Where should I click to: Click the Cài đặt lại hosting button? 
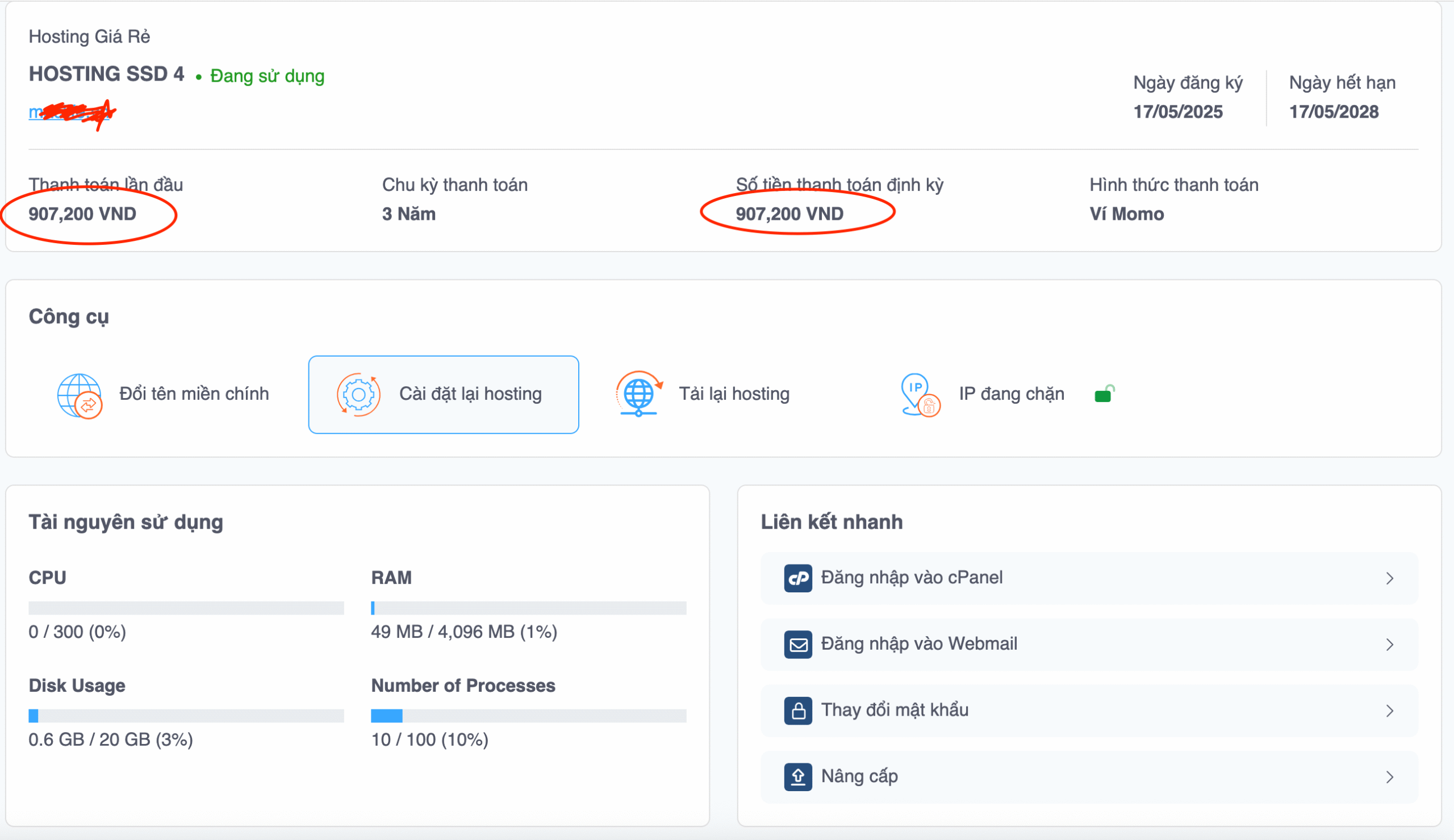click(x=443, y=394)
